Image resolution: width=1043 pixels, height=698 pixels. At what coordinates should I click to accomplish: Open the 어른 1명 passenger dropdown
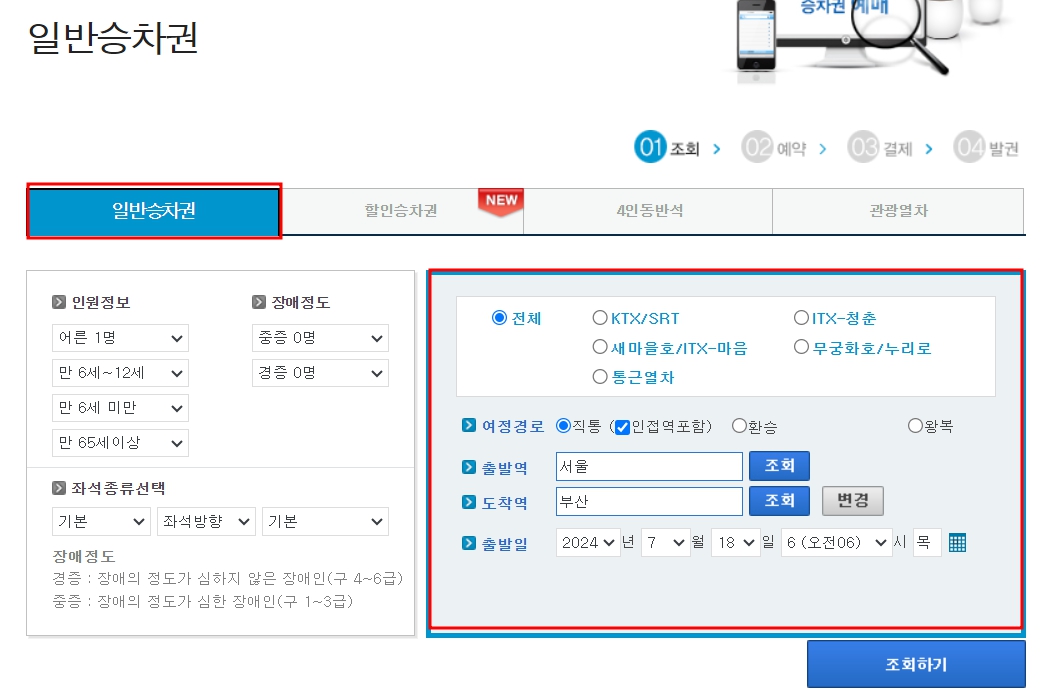[x=120, y=337]
